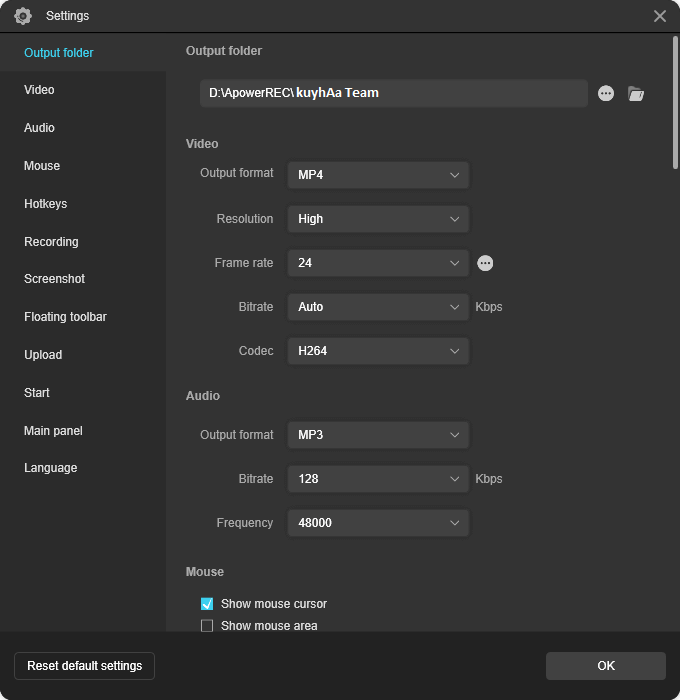Open the Resolution dropdown set to High
680x700 pixels.
point(378,219)
